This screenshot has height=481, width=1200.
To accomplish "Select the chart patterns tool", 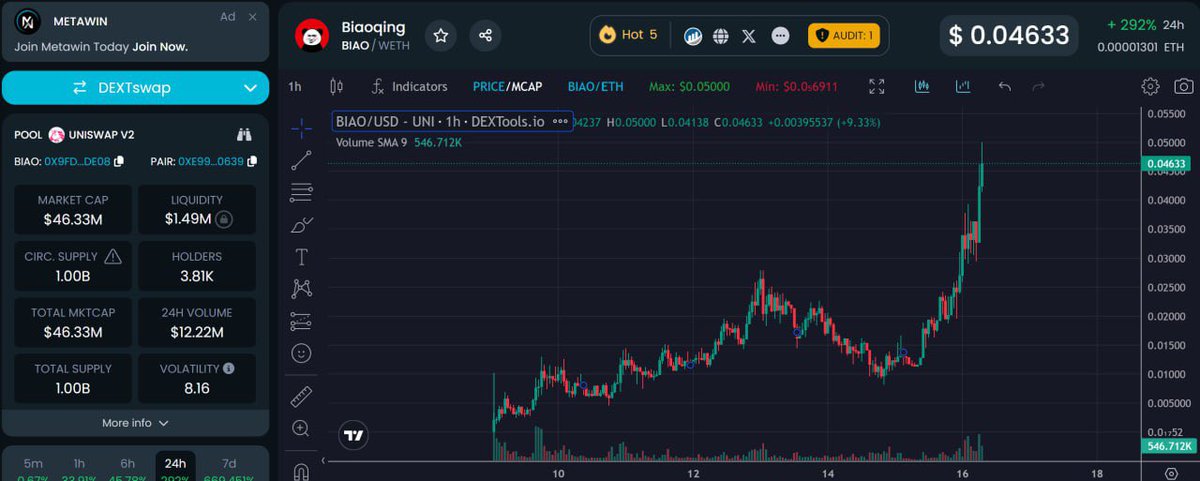I will [x=301, y=289].
